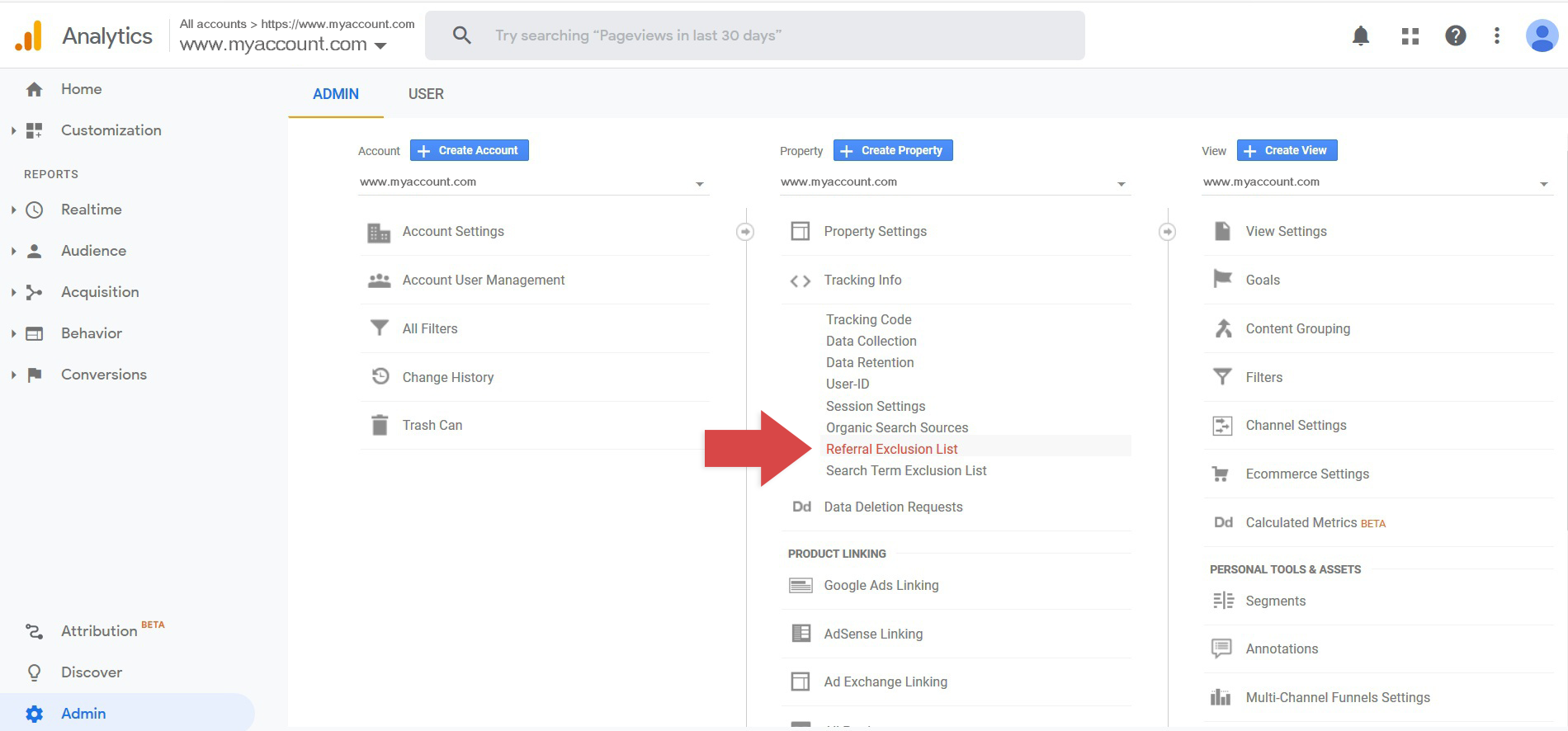Click the user profile avatar
The height and width of the screenshot is (731, 1568).
[1541, 35]
